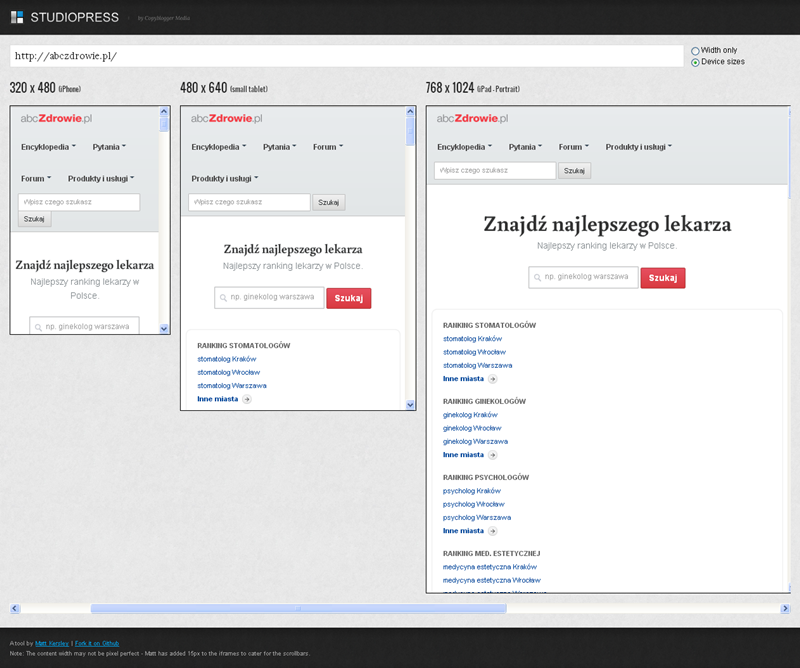The image size is (800, 668).
Task: Click the horizontal scrollbar thumb
Action: 298,608
